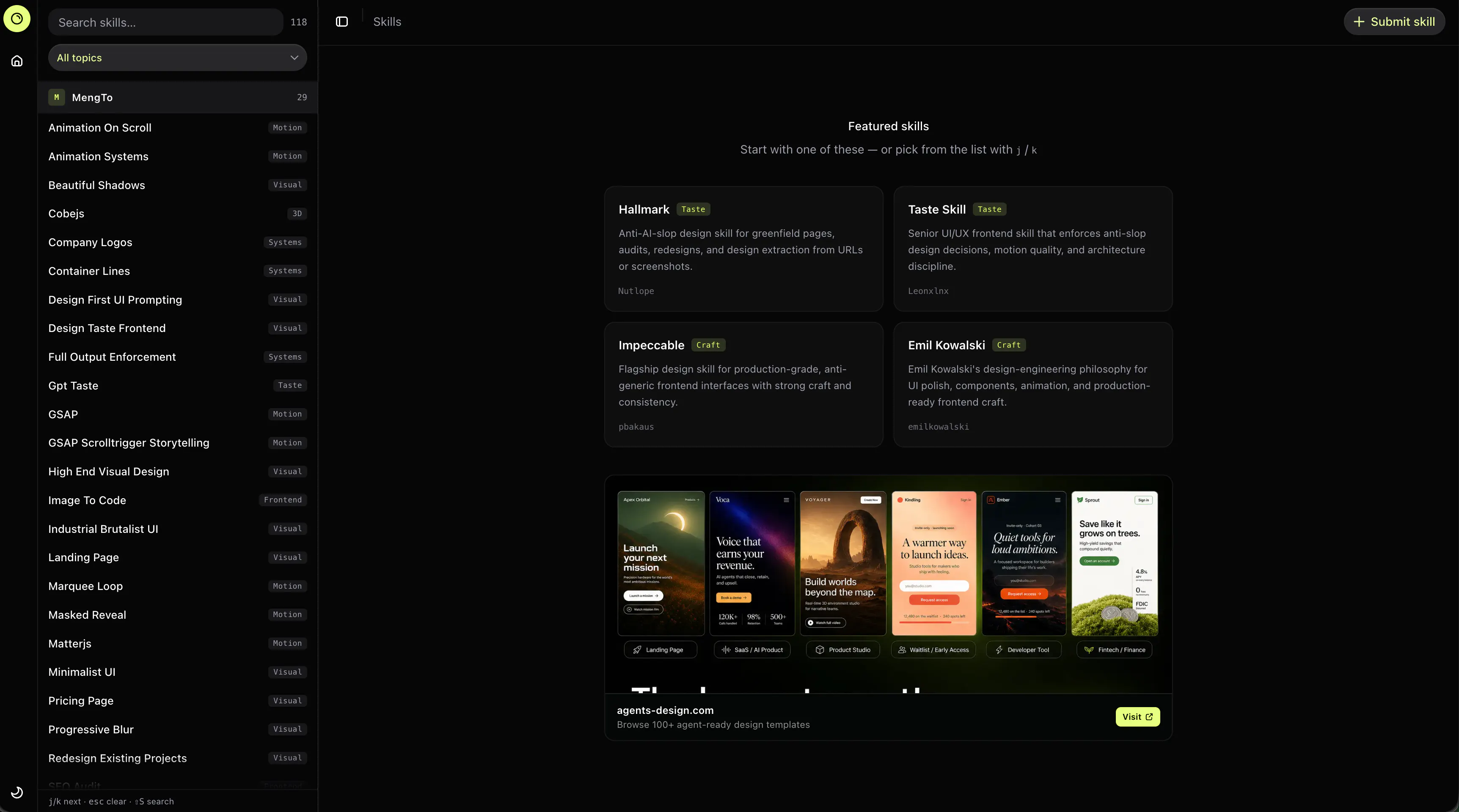The image size is (1459, 812).
Task: Focus the Search skills field
Action: (165, 22)
